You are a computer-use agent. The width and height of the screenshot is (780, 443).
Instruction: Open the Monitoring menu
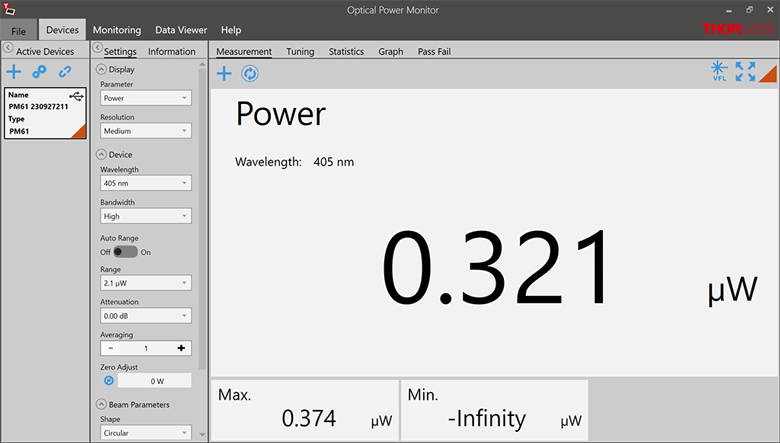point(117,30)
